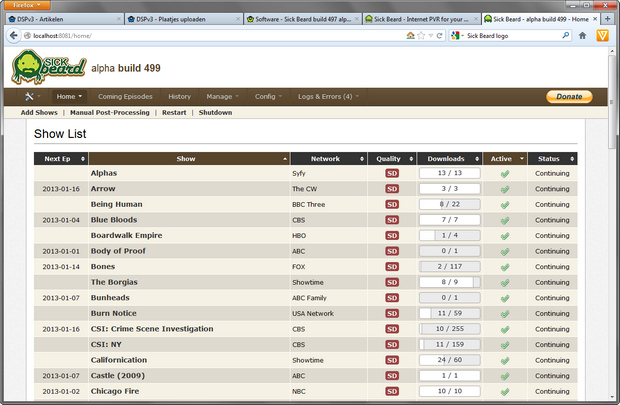Click the active checkmark for The Borgias
This screenshot has width=620, height=405.
click(x=505, y=283)
